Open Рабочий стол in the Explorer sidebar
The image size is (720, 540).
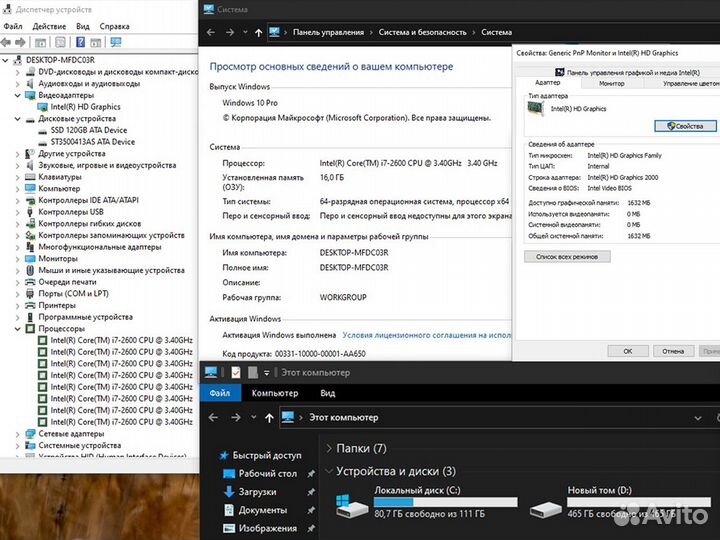coord(268,473)
